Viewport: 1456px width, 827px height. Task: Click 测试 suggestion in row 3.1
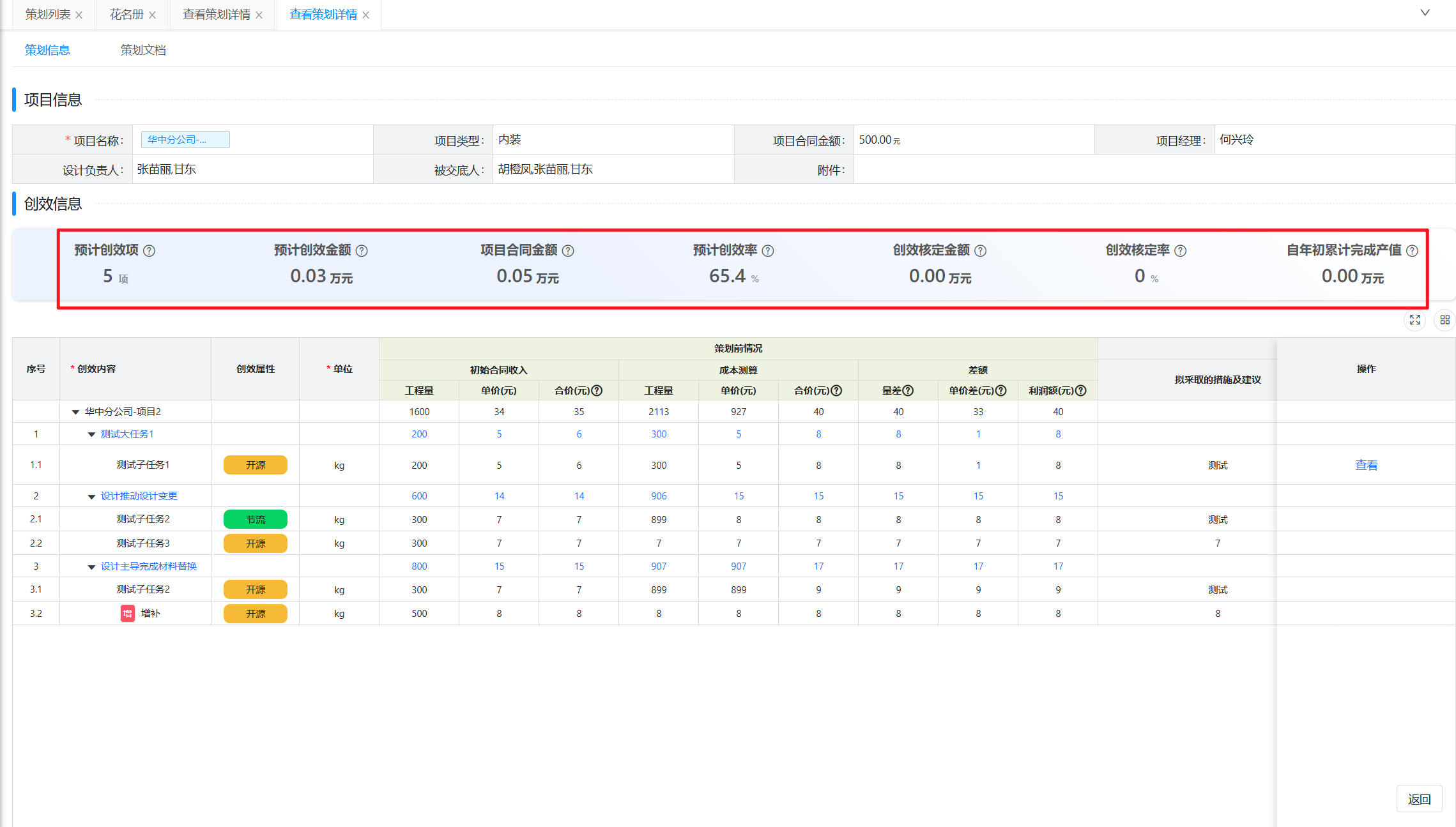point(1218,589)
